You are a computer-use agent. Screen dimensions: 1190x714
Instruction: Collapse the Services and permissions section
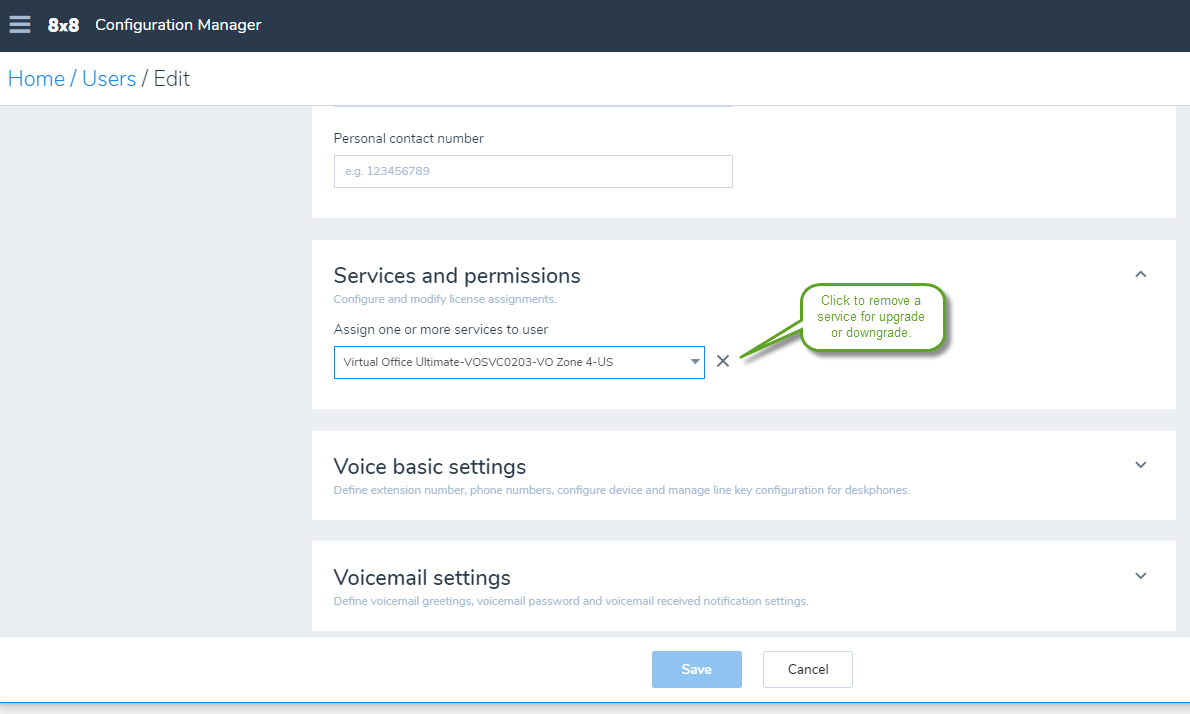click(x=1140, y=275)
